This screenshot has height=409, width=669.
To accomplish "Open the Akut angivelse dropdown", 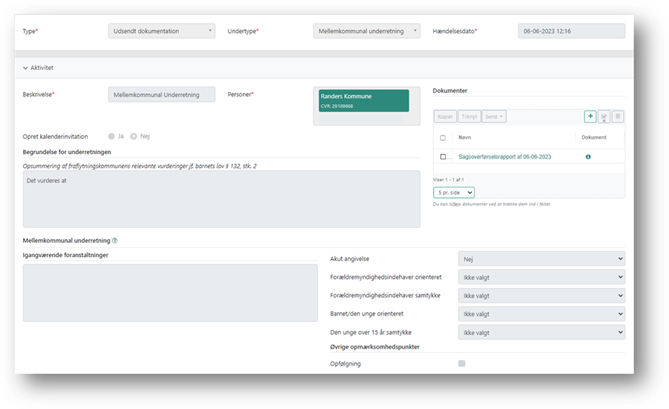I will pos(540,258).
